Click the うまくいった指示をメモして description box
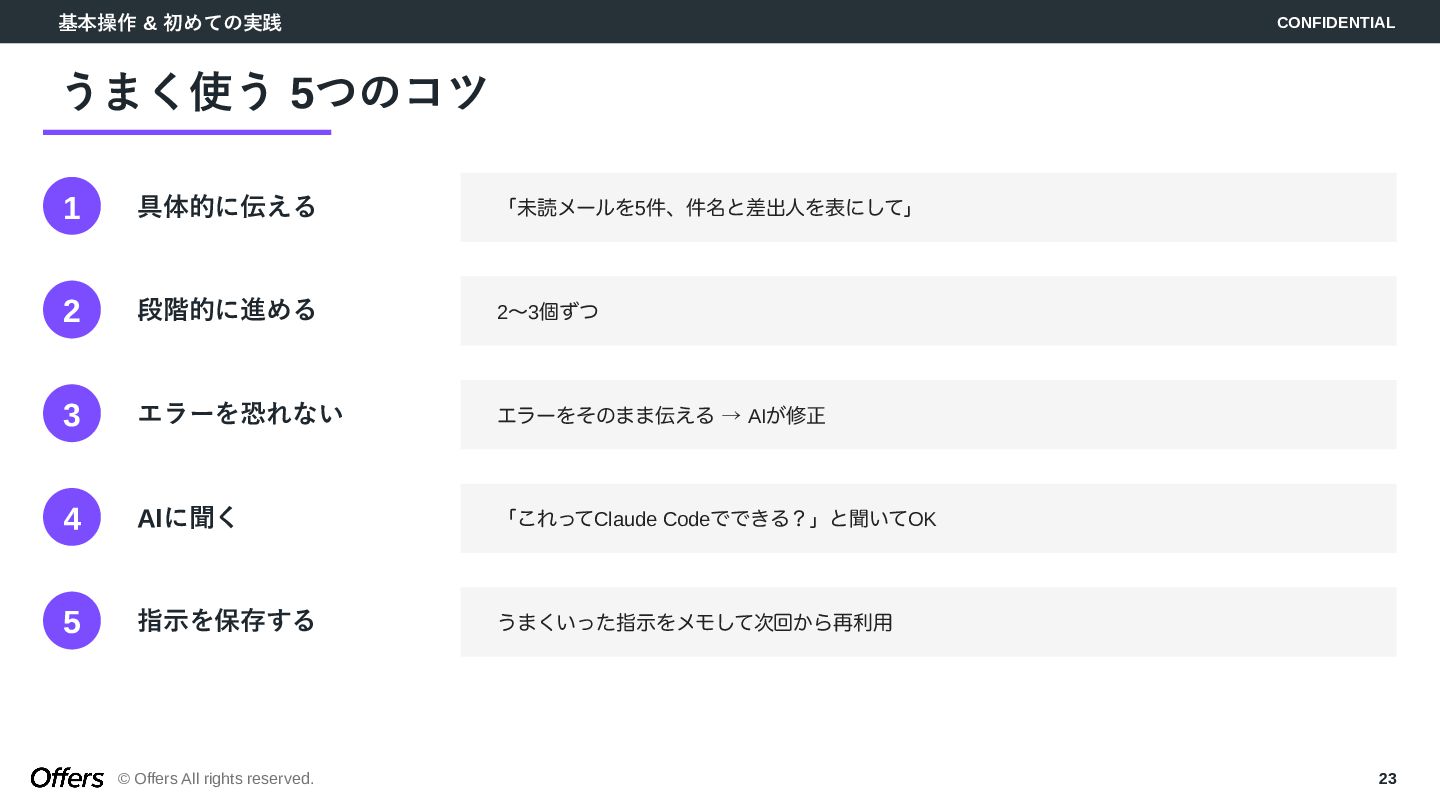 pyautogui.click(x=928, y=622)
